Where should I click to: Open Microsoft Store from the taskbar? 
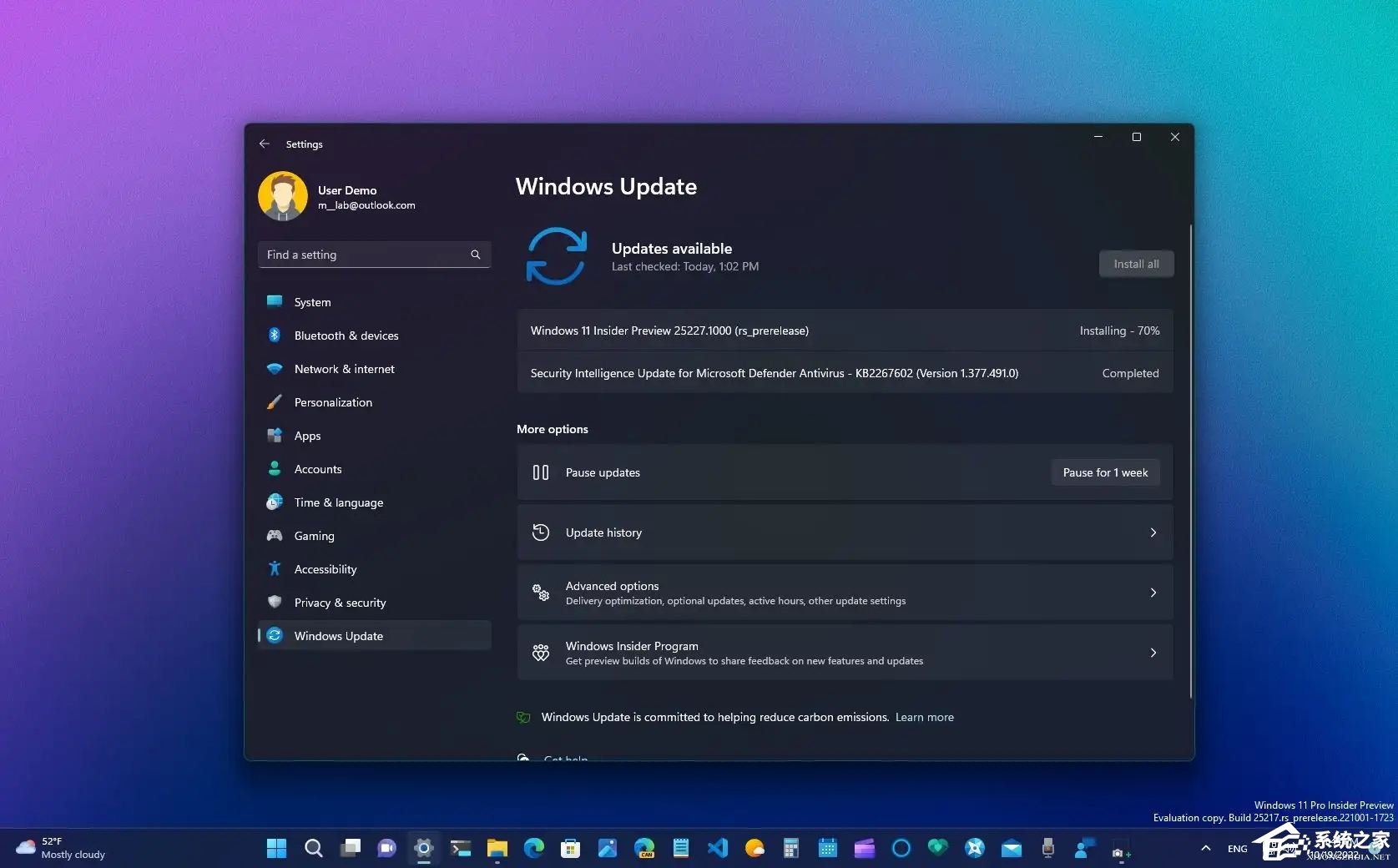(570, 848)
